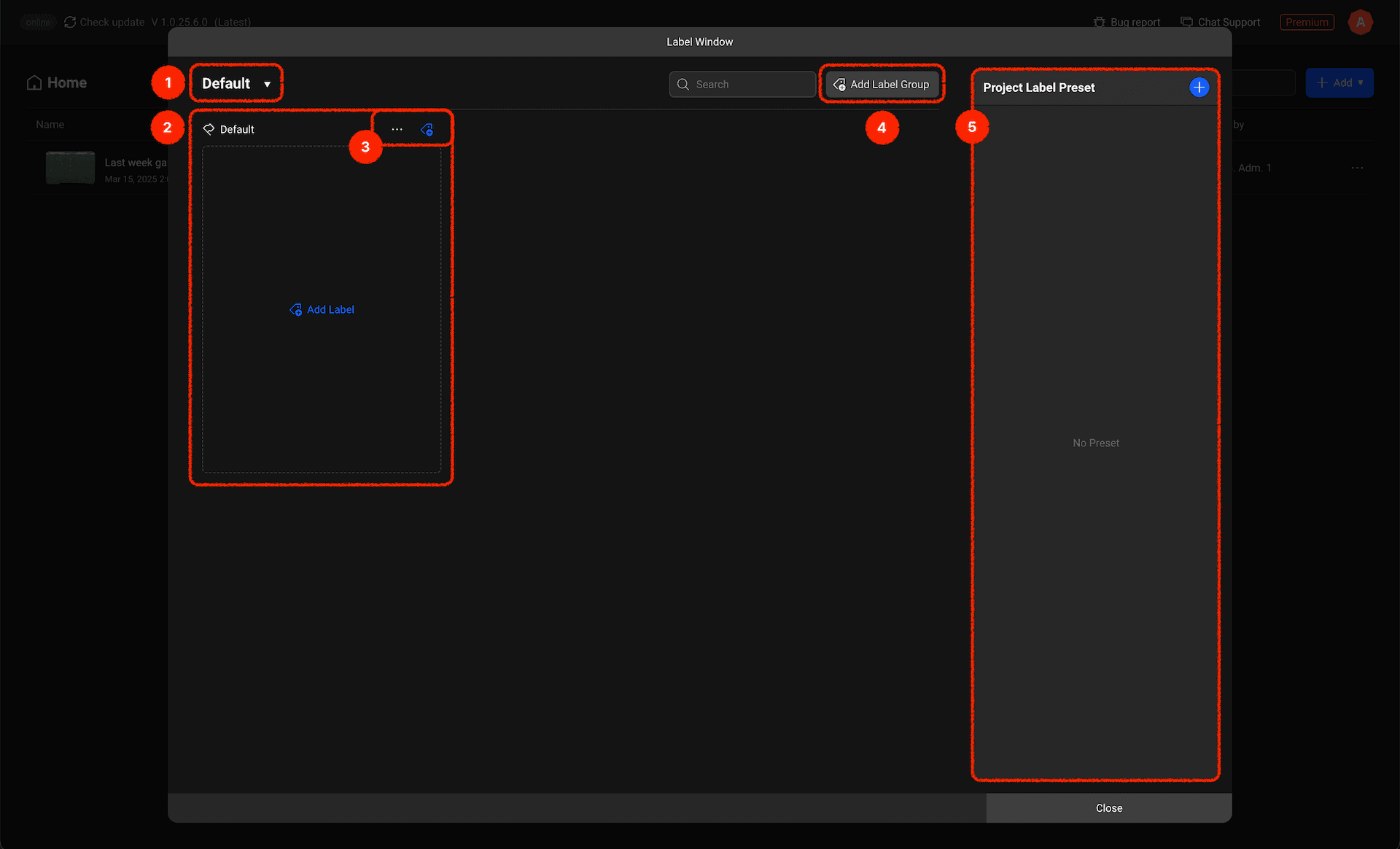1400x849 pixels.
Task: Click the add-label tag icon beside Default group
Action: point(427,130)
